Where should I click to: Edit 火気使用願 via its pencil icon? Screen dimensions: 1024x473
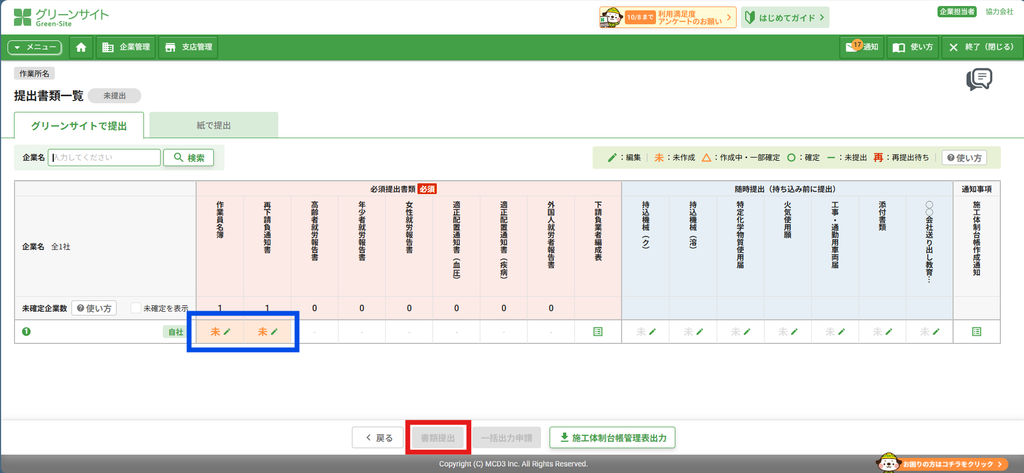click(x=794, y=332)
